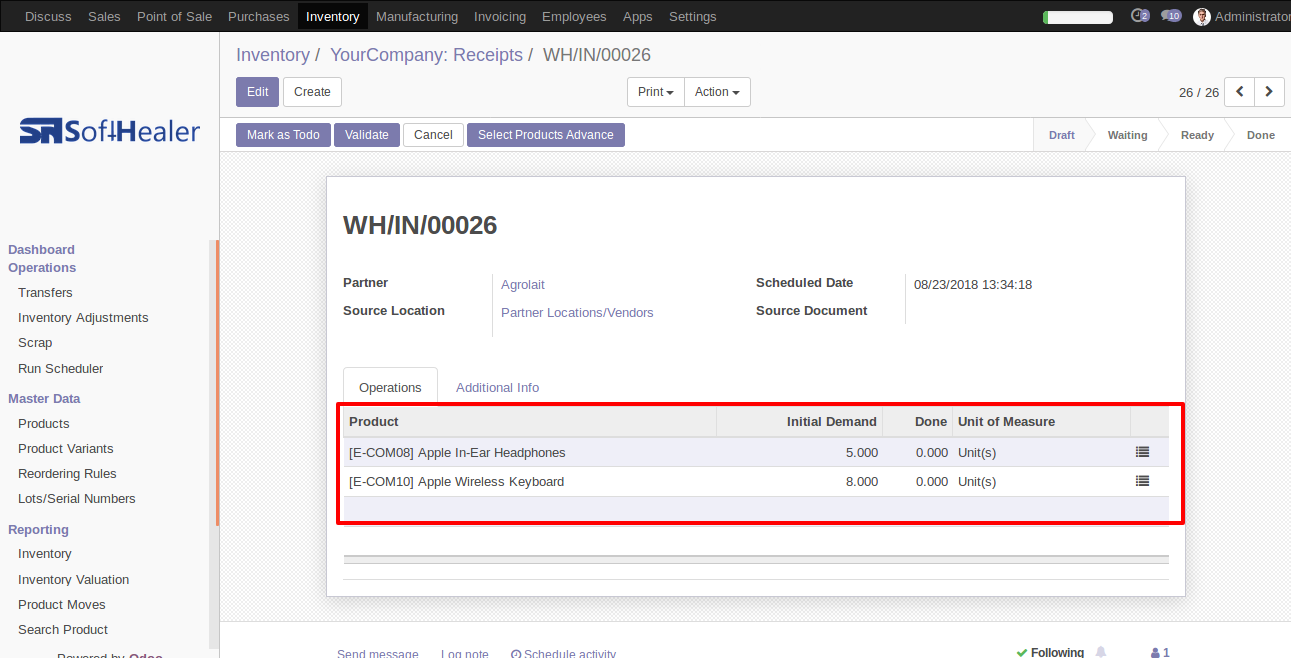1291x658 pixels.
Task: Click the followers count person icon
Action: coord(1160,652)
